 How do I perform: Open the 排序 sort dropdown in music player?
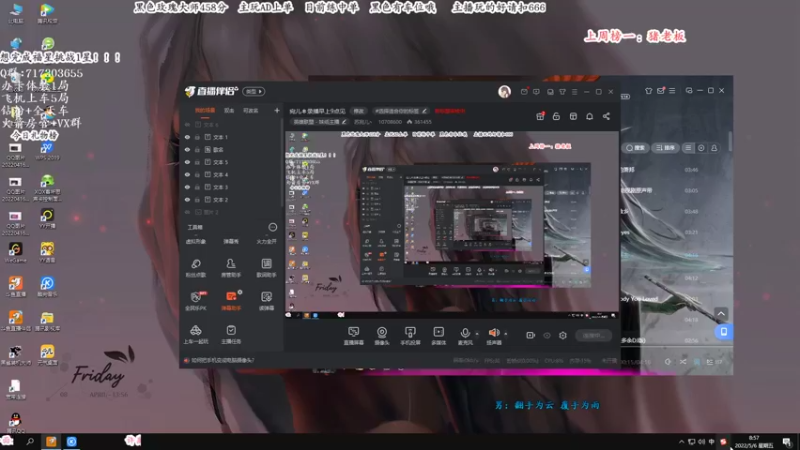[665, 148]
